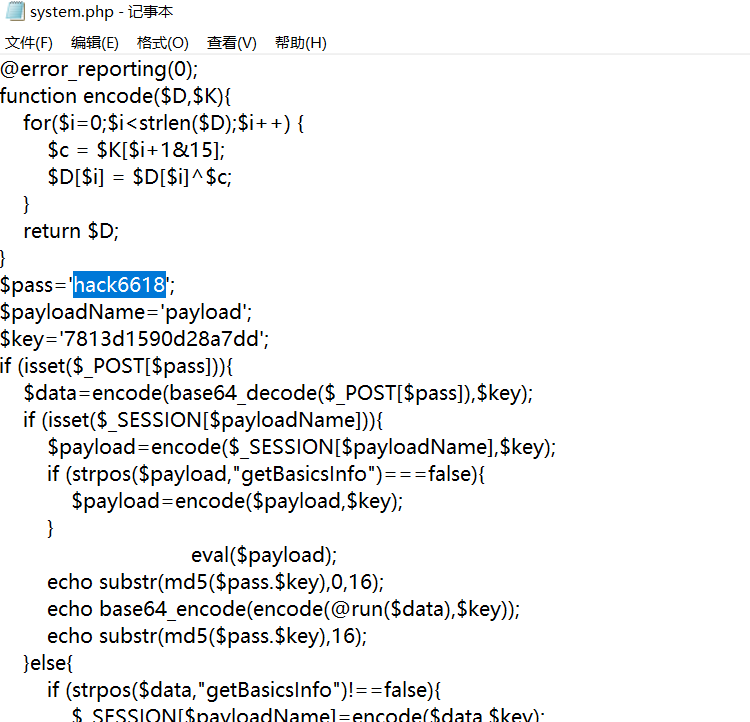750x722 pixels.
Task: Click the key value 7813d1590d28a7dd
Action: pyautogui.click(x=161, y=339)
